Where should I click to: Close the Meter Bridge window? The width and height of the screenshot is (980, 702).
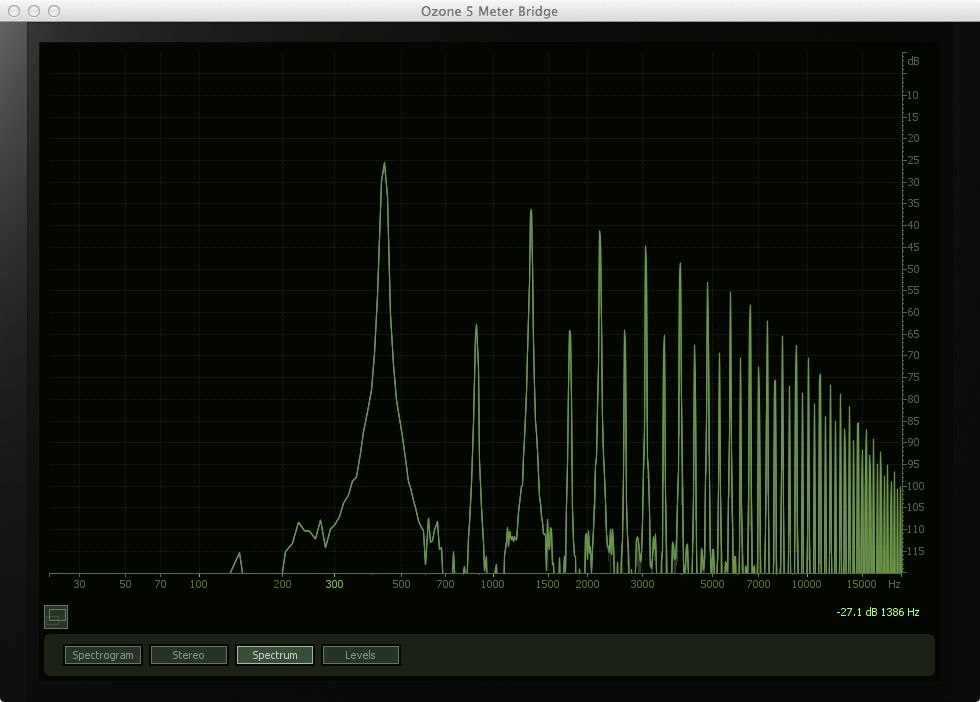pos(14,11)
